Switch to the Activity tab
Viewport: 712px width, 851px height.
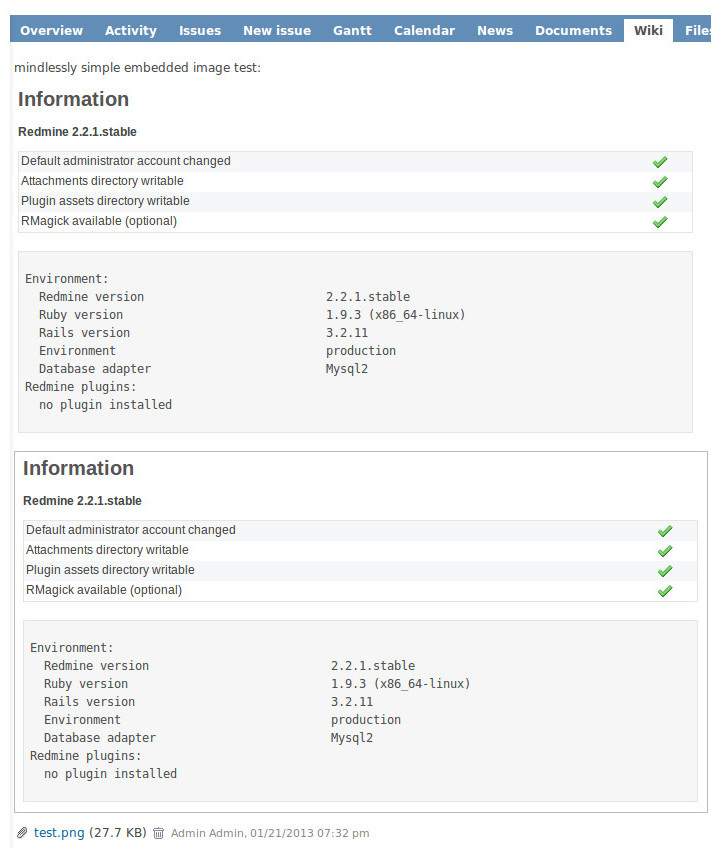coord(131,30)
